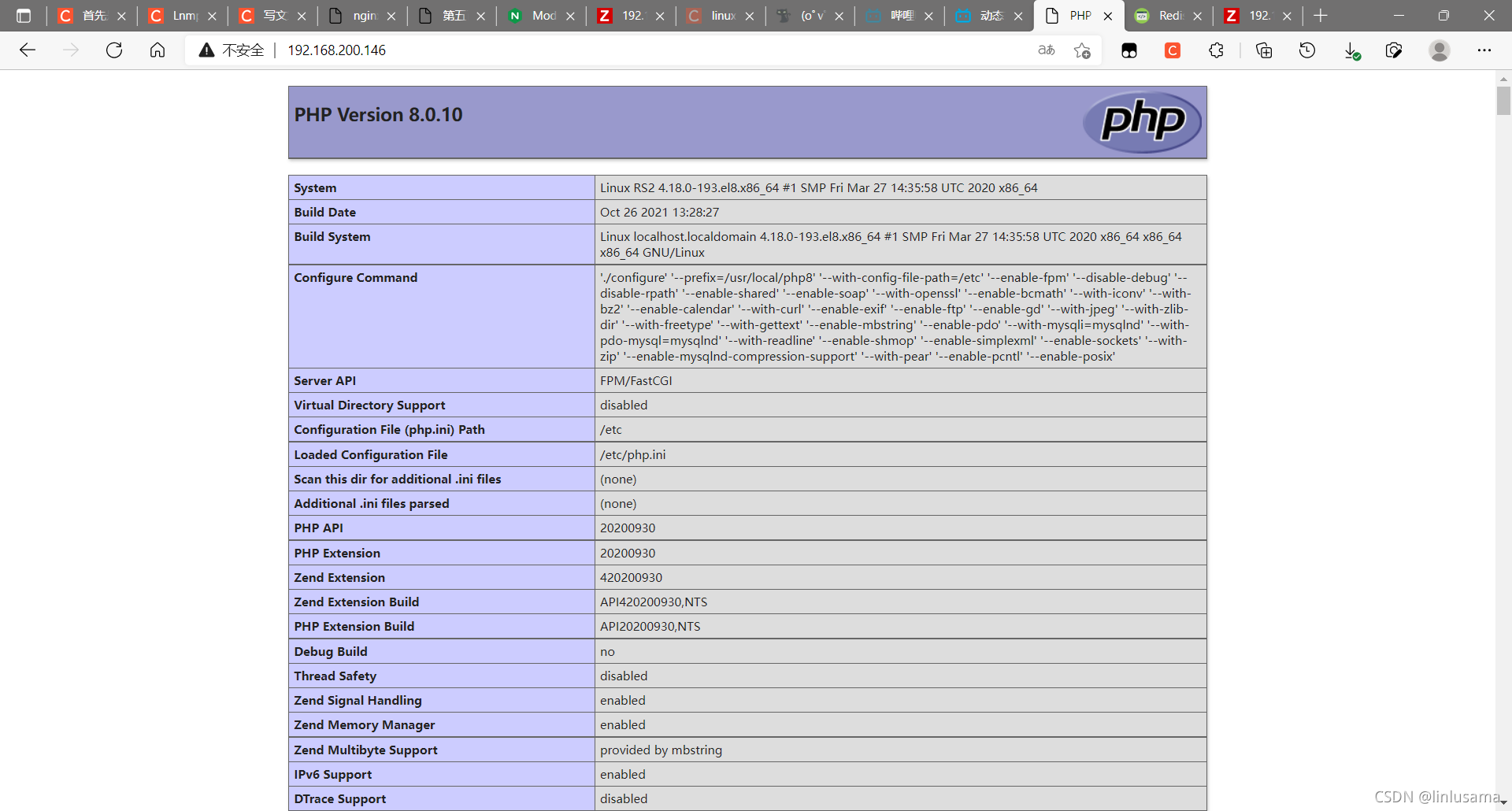Click the Build System row label

(x=332, y=237)
